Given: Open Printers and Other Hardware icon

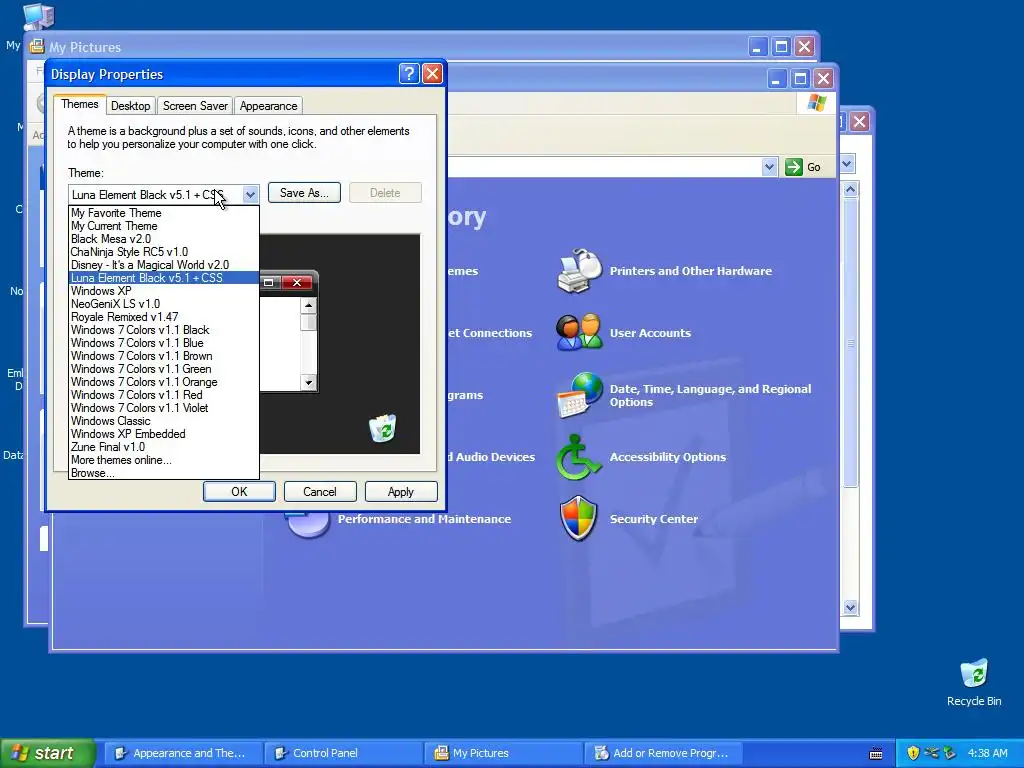Looking at the screenshot, I should coord(579,271).
